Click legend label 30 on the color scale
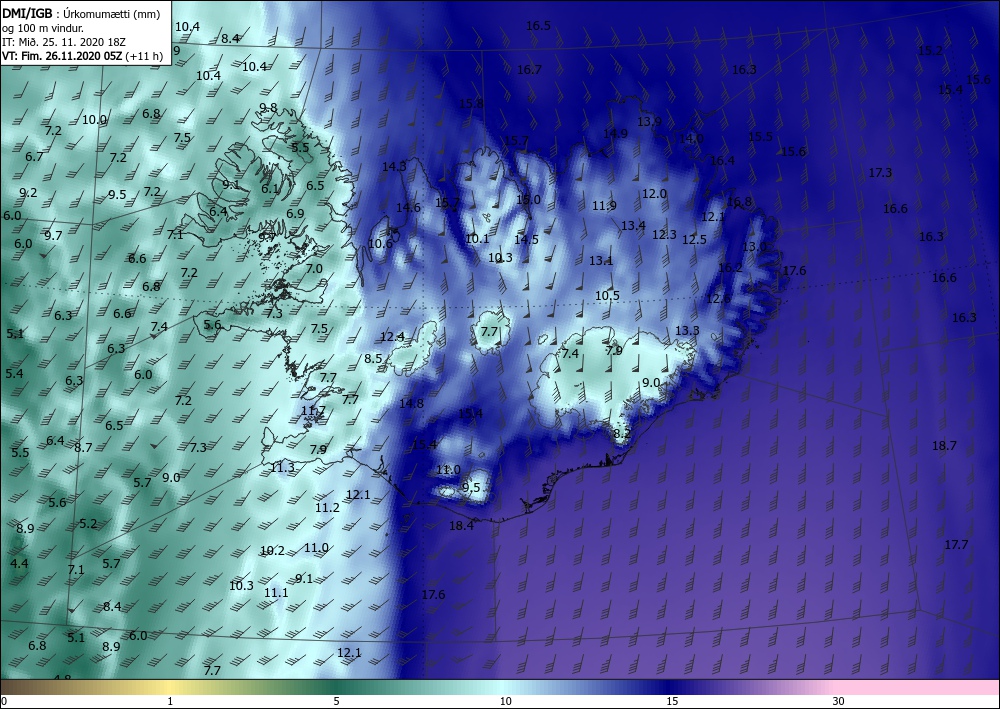Screen dimensions: 1000x709 (839, 702)
